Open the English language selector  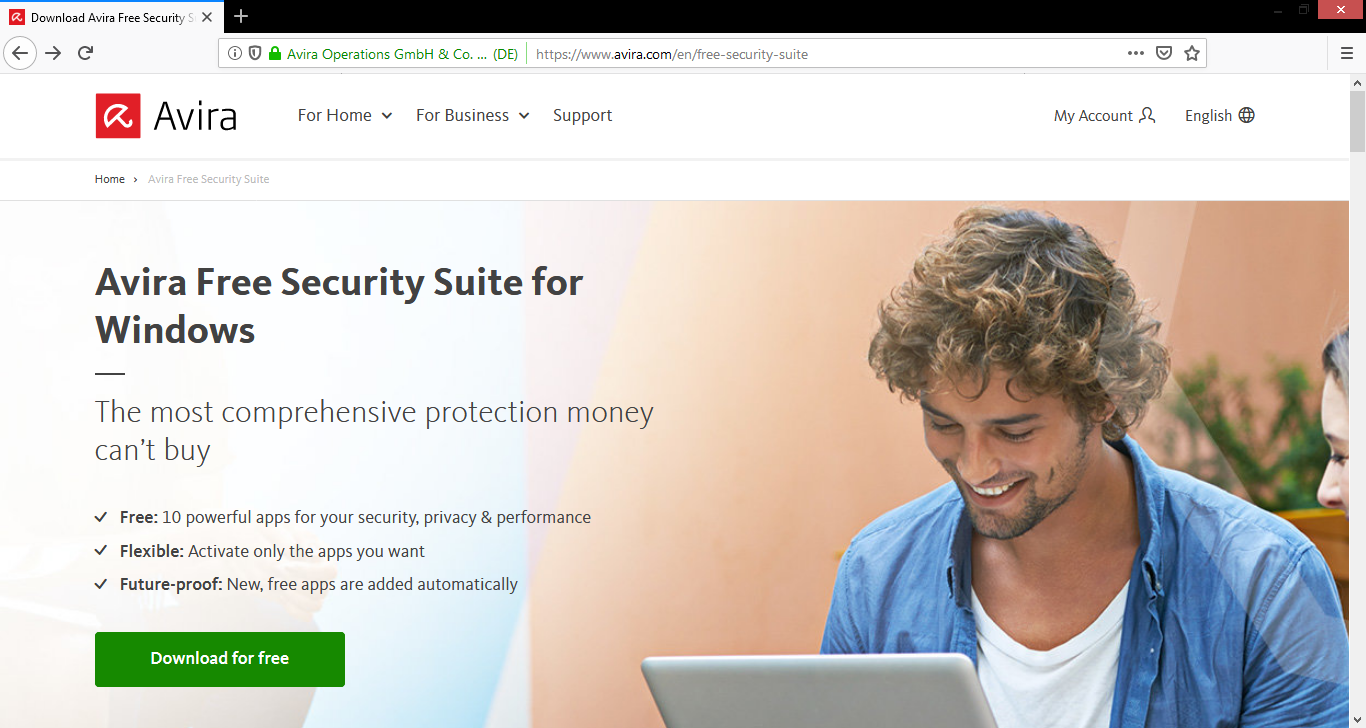[x=1220, y=116]
